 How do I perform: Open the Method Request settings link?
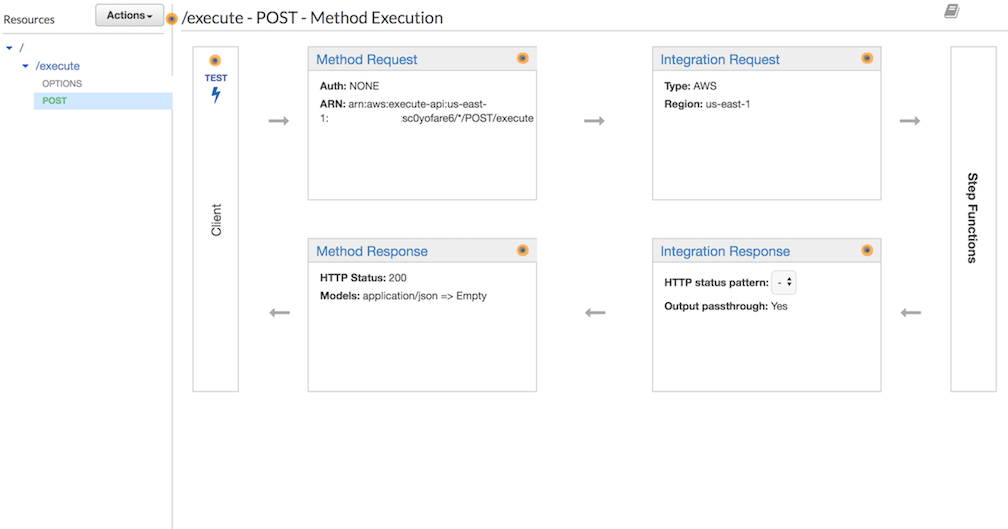[x=366, y=59]
